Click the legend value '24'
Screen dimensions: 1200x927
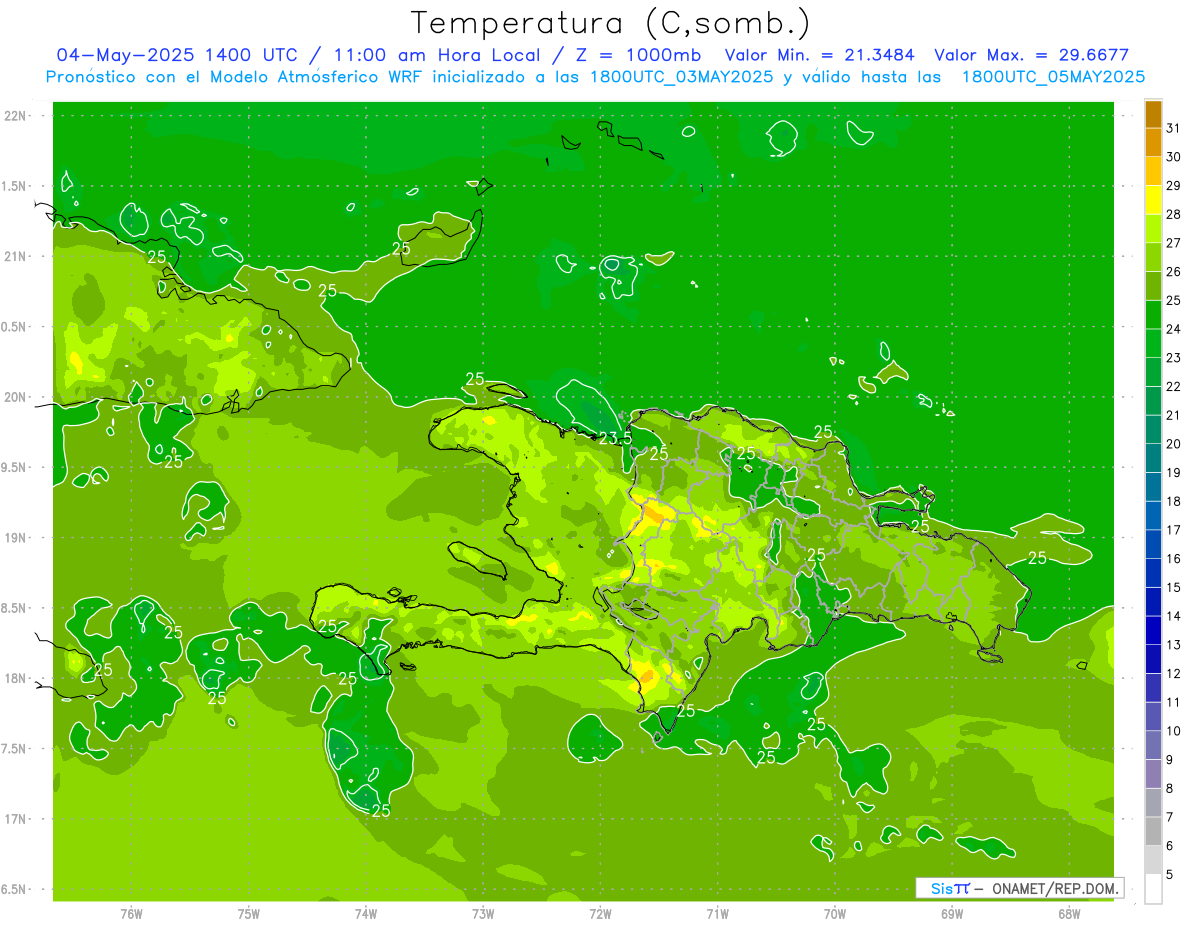[x=1174, y=329]
